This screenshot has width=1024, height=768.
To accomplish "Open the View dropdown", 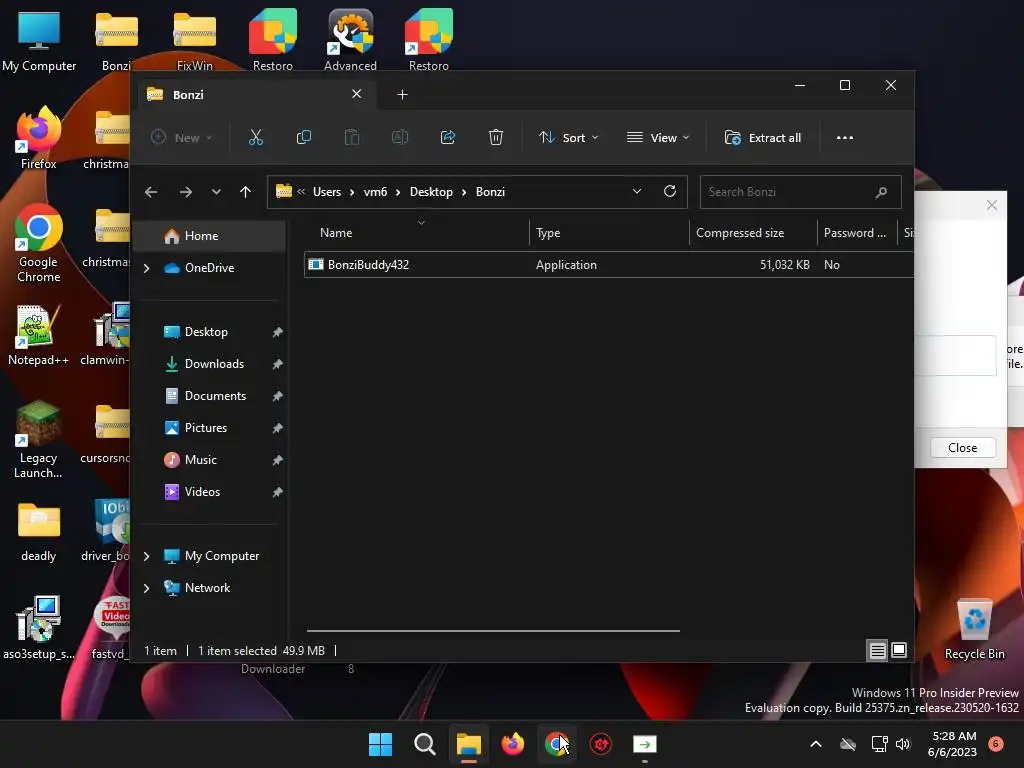I will pos(658,138).
